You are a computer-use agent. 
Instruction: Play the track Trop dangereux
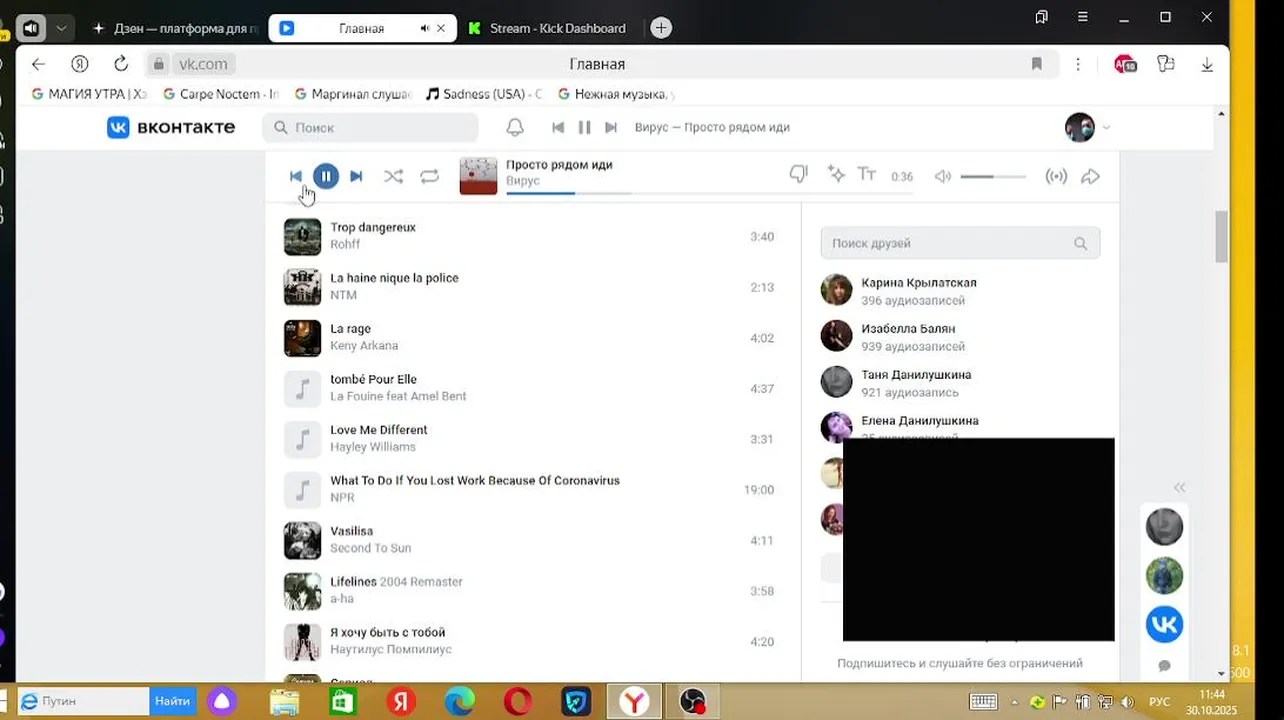[x=529, y=237]
